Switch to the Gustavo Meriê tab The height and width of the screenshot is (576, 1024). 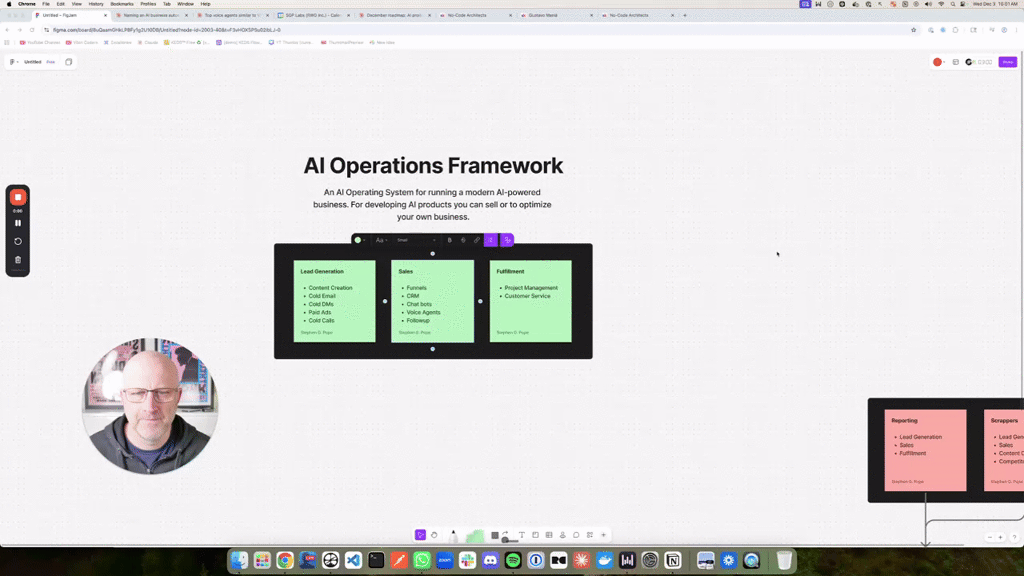point(556,15)
